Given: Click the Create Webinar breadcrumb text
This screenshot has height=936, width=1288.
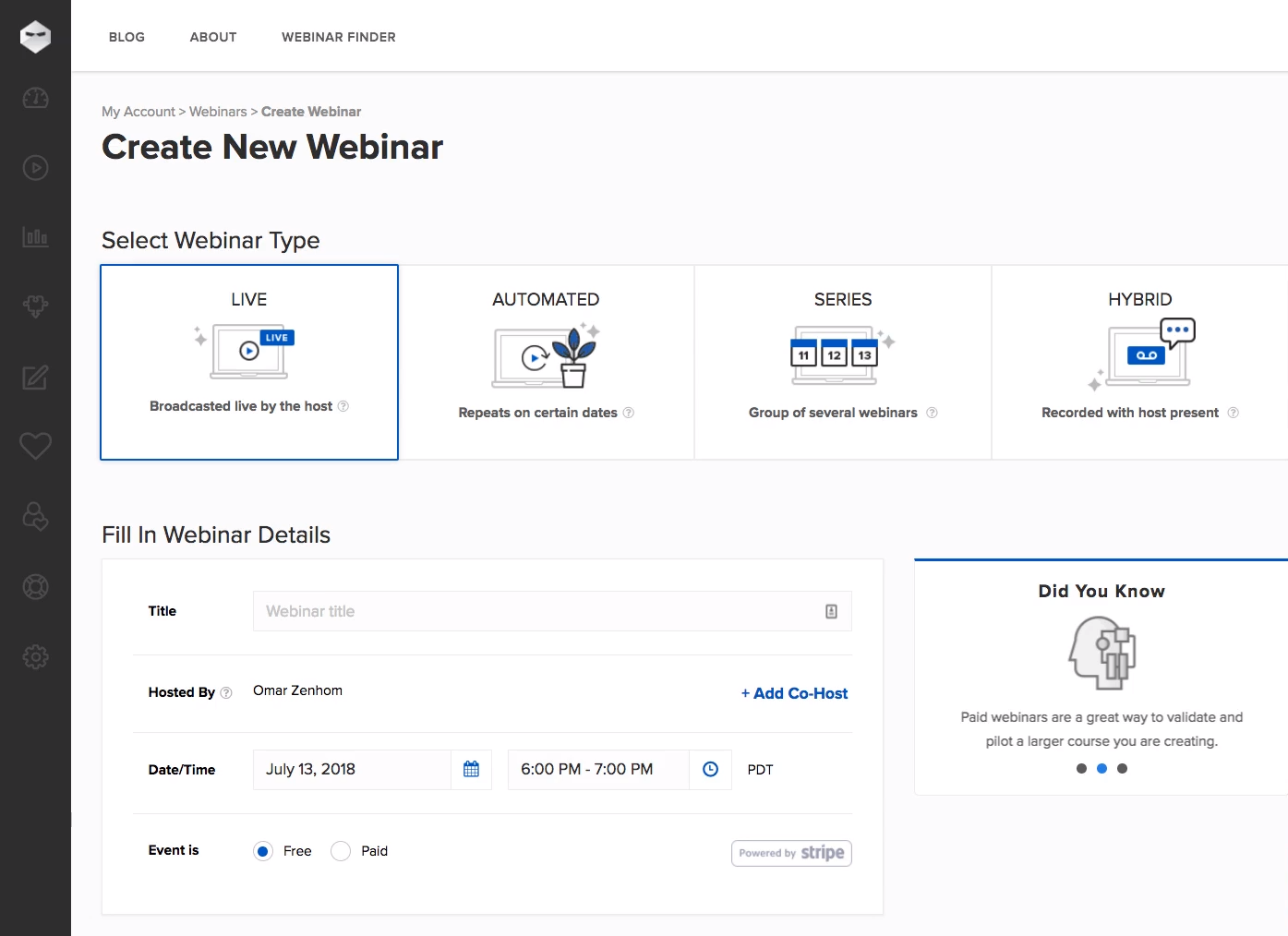Looking at the screenshot, I should 311,112.
